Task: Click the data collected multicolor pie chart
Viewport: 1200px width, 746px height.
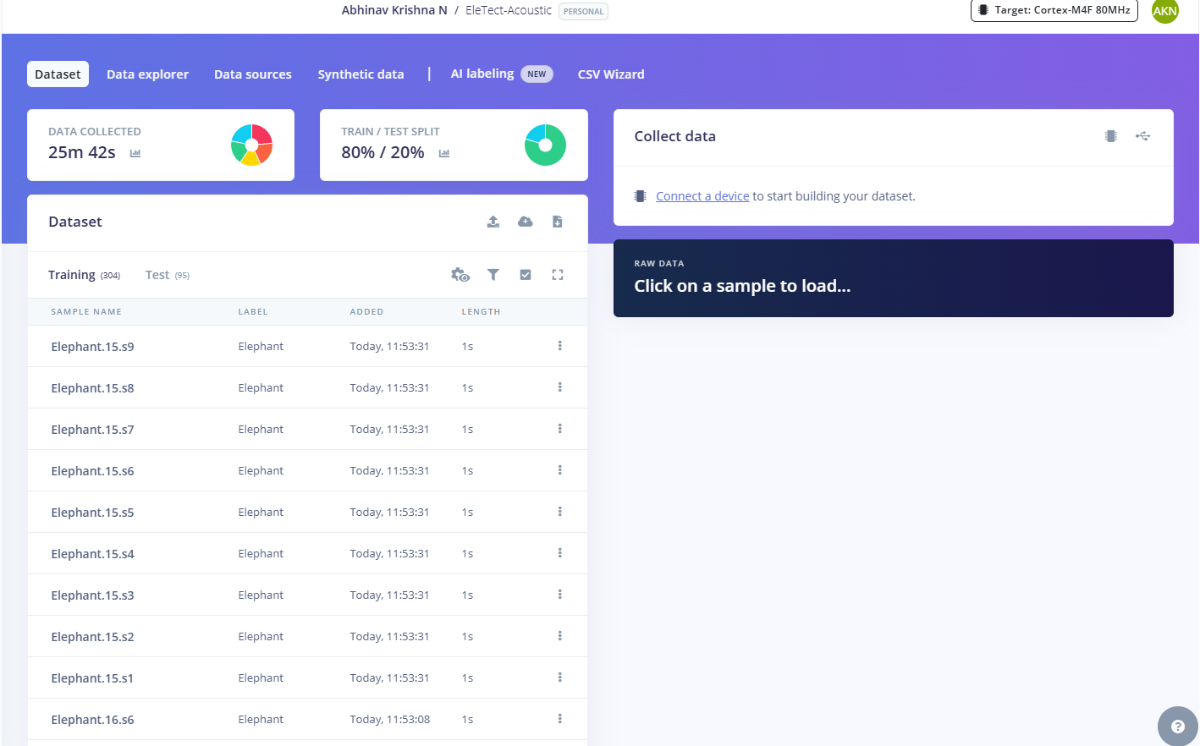Action: [x=252, y=145]
